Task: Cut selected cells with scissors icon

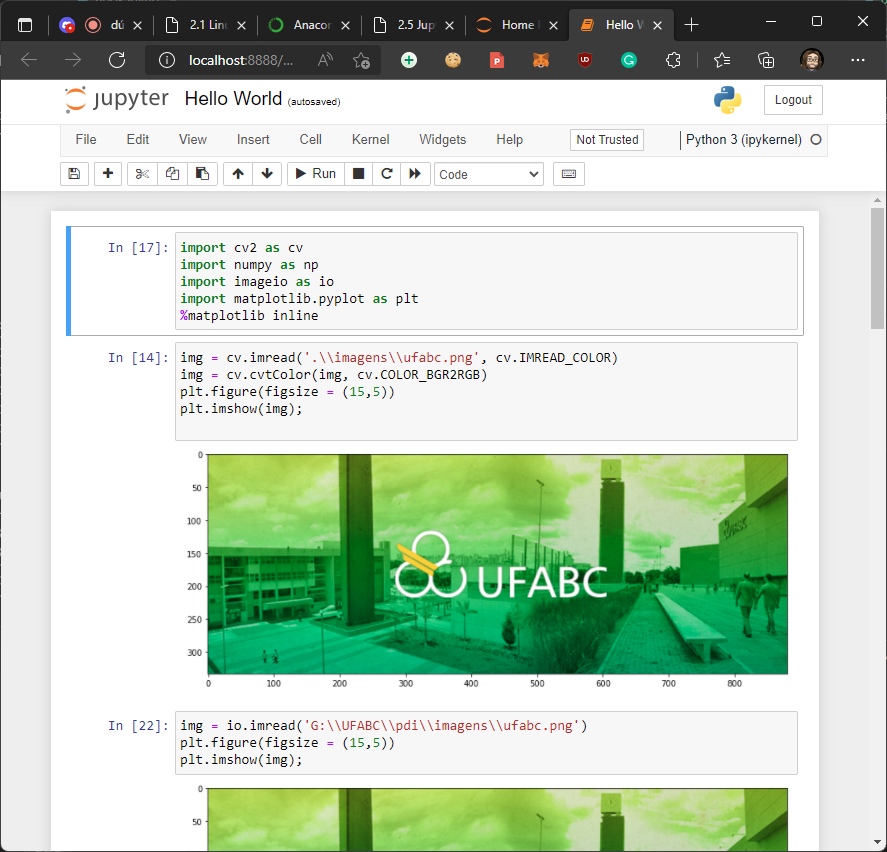Action: (x=142, y=174)
